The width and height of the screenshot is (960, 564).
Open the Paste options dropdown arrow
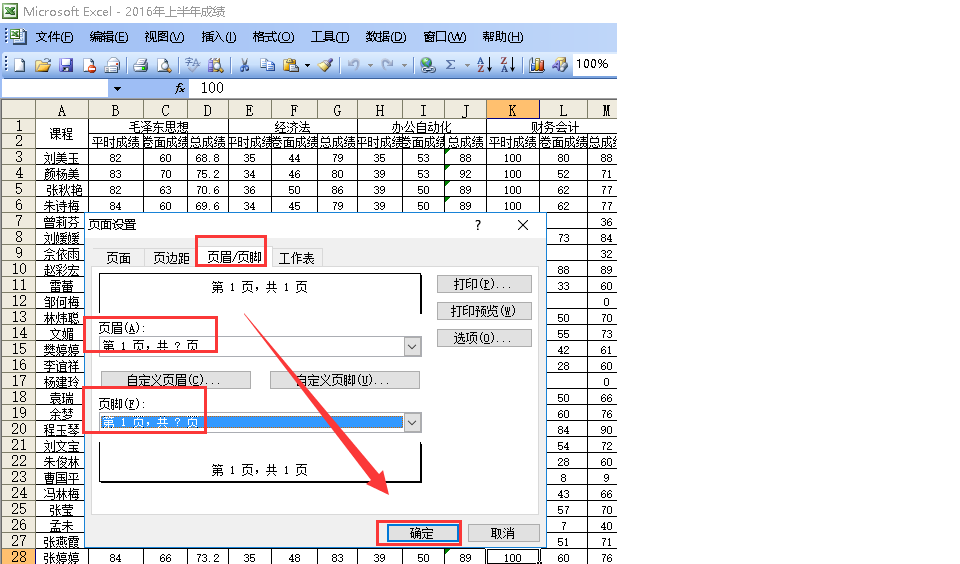point(306,65)
